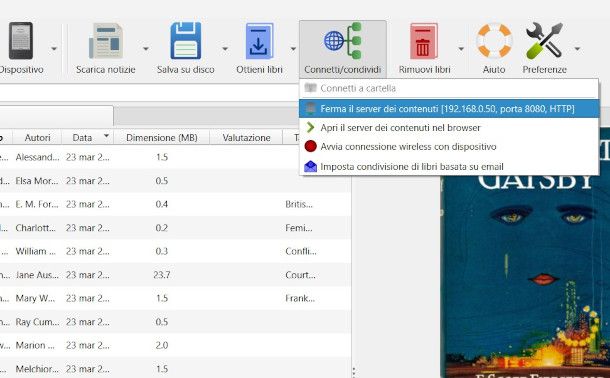Click the 0.3 size cell
This screenshot has width=610, height=378.
(x=161, y=251)
